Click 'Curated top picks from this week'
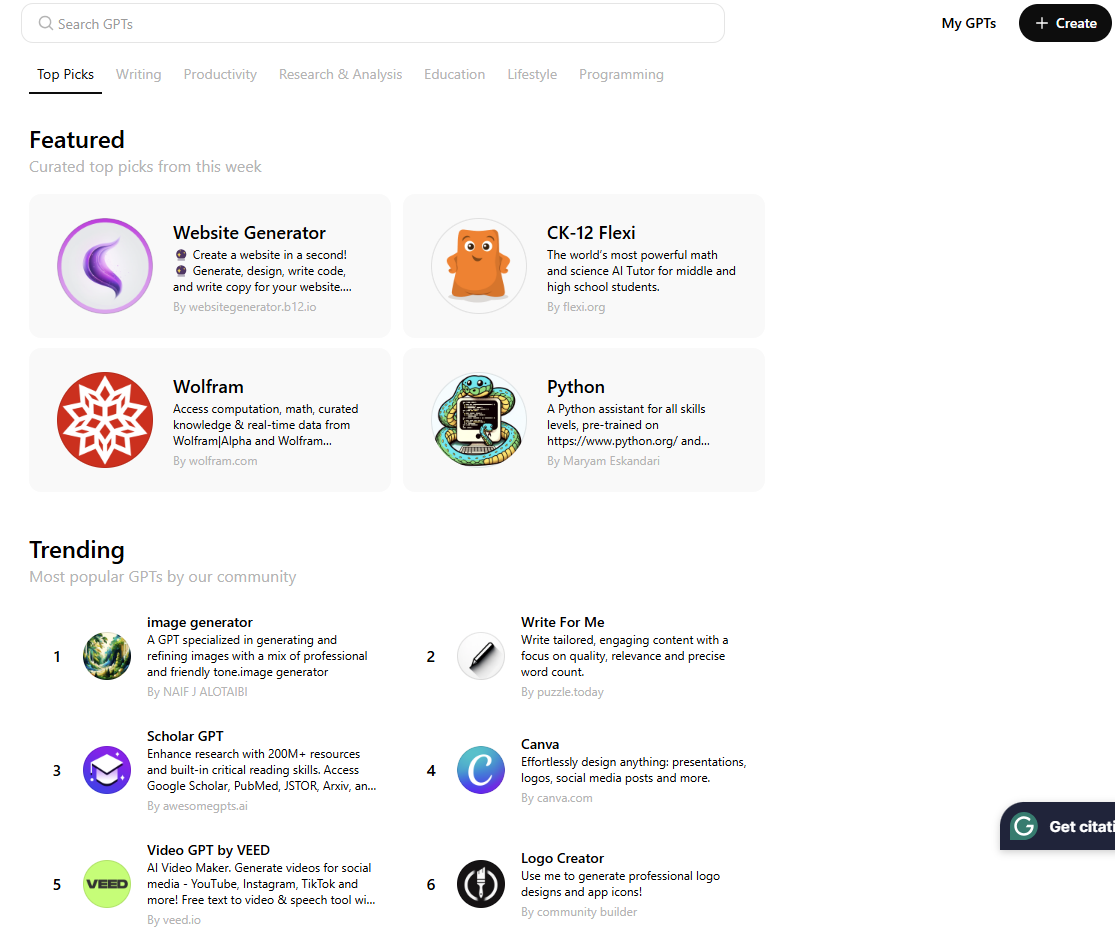The height and width of the screenshot is (934, 1115). tap(145, 166)
